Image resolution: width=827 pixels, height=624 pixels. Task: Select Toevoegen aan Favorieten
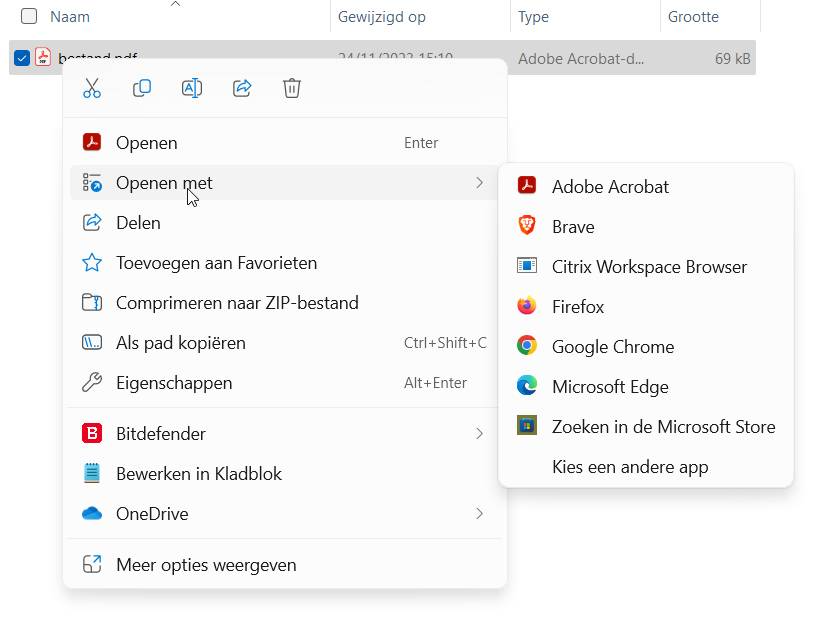(285, 263)
